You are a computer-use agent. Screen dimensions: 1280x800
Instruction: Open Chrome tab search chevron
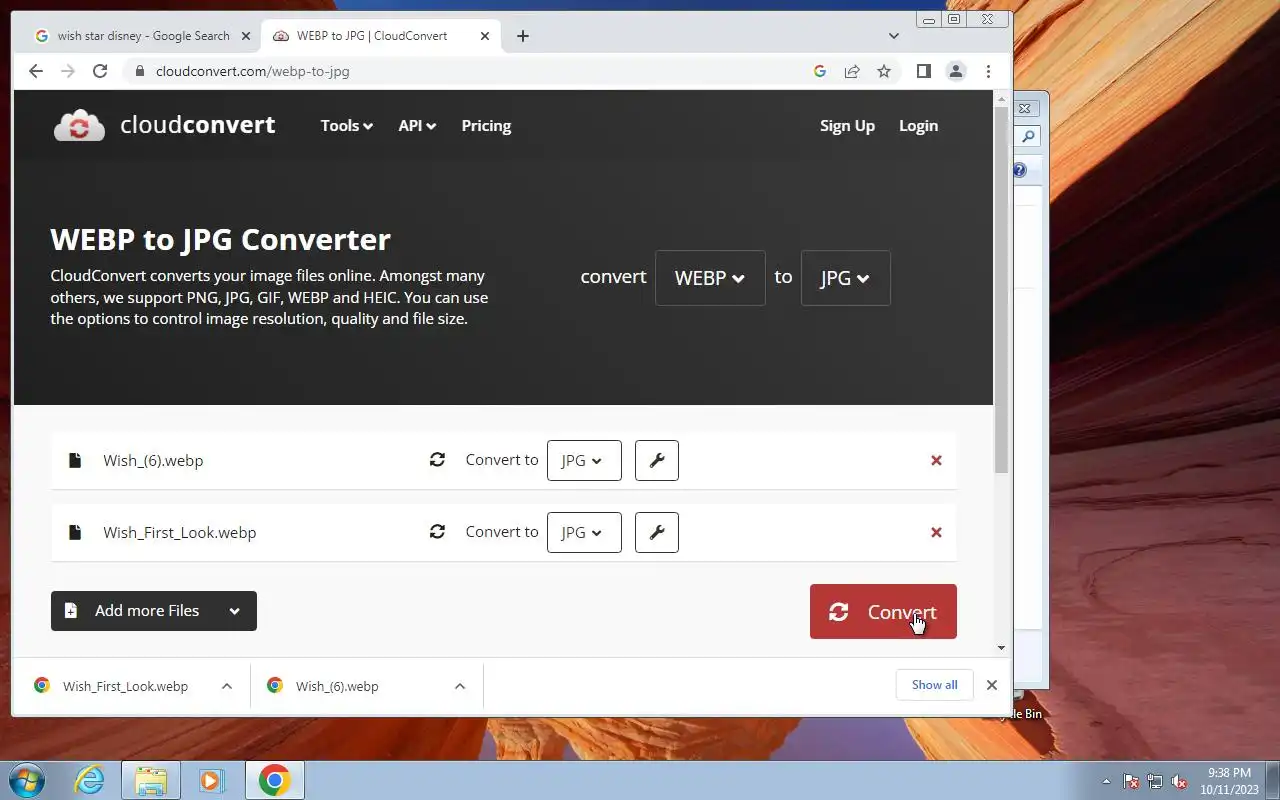(x=894, y=36)
